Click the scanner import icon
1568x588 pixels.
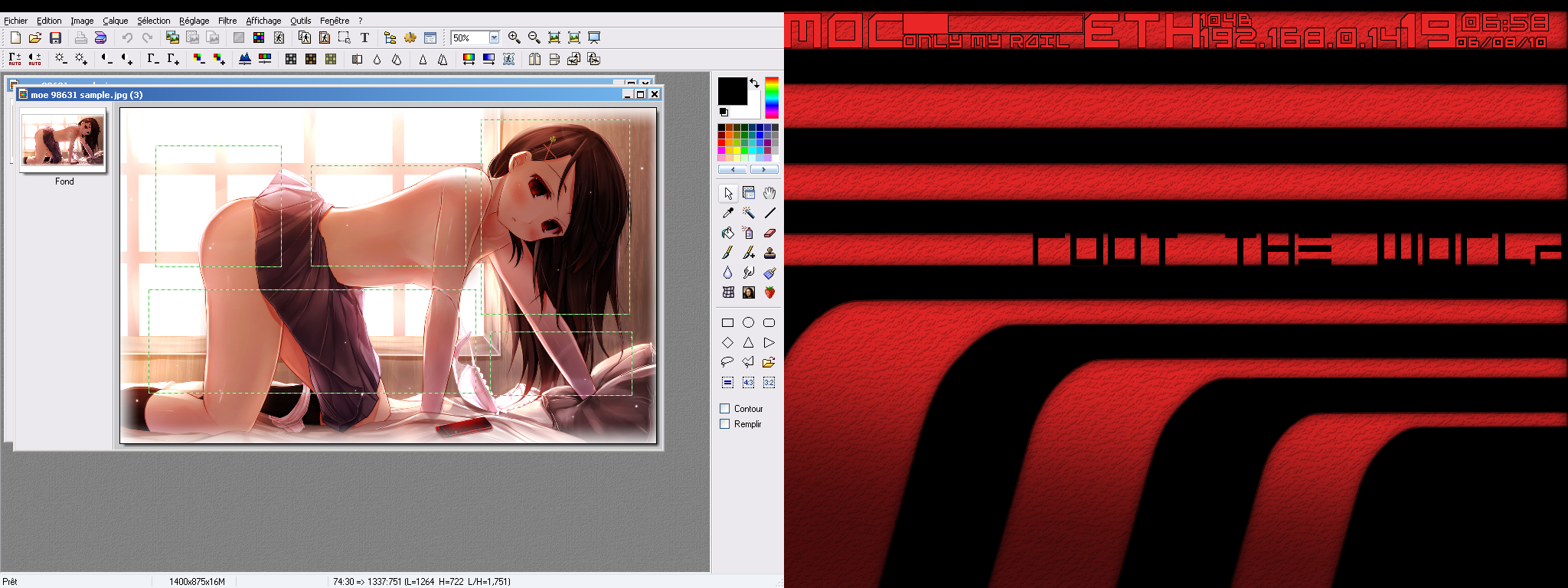(x=100, y=38)
